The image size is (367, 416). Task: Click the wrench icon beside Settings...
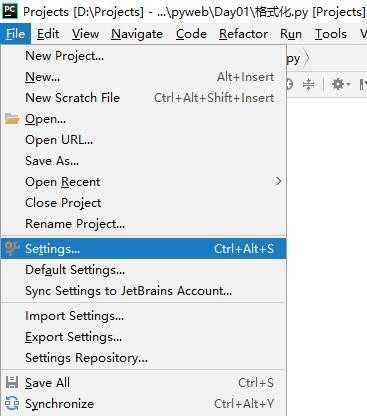[x=12, y=249]
